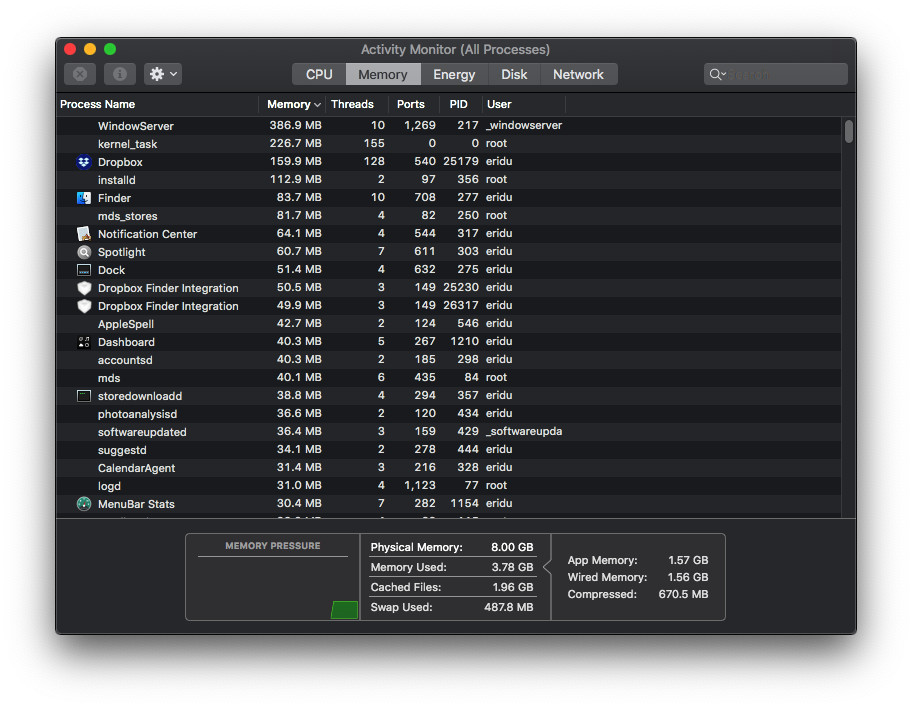The width and height of the screenshot is (912, 708).
Task: Click into the Search field
Action: pyautogui.click(x=776, y=74)
